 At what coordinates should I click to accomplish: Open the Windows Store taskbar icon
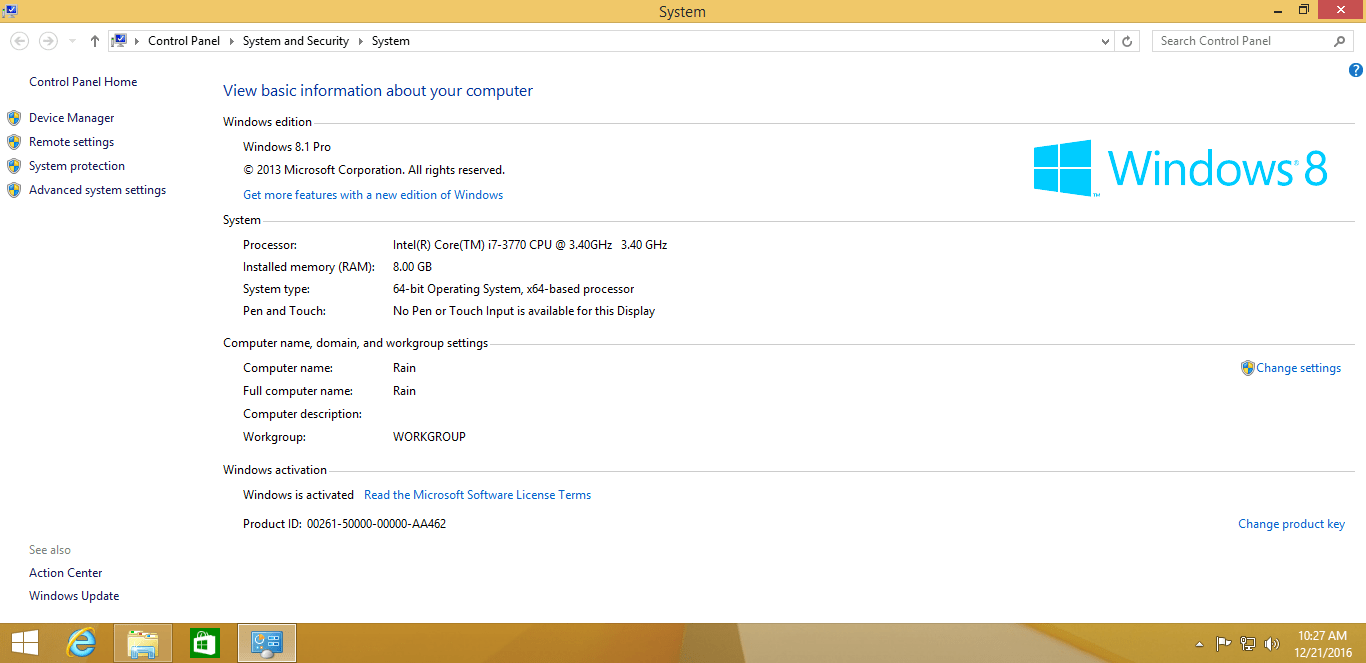(x=205, y=643)
